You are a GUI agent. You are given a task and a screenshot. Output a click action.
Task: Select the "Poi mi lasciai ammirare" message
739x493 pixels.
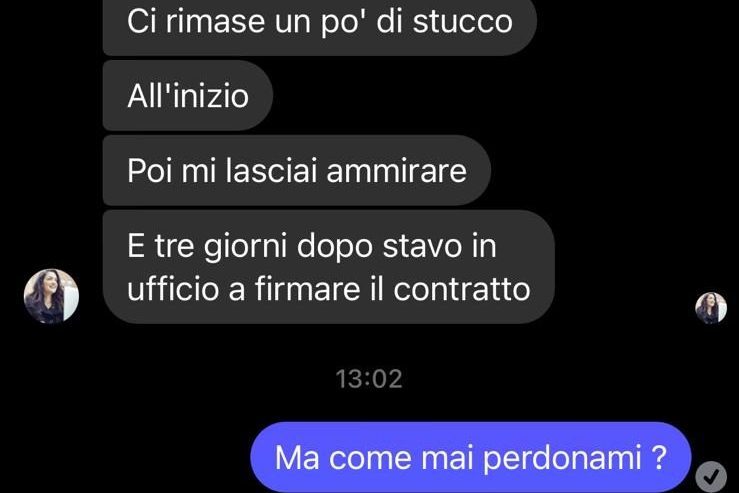pyautogui.click(x=297, y=170)
